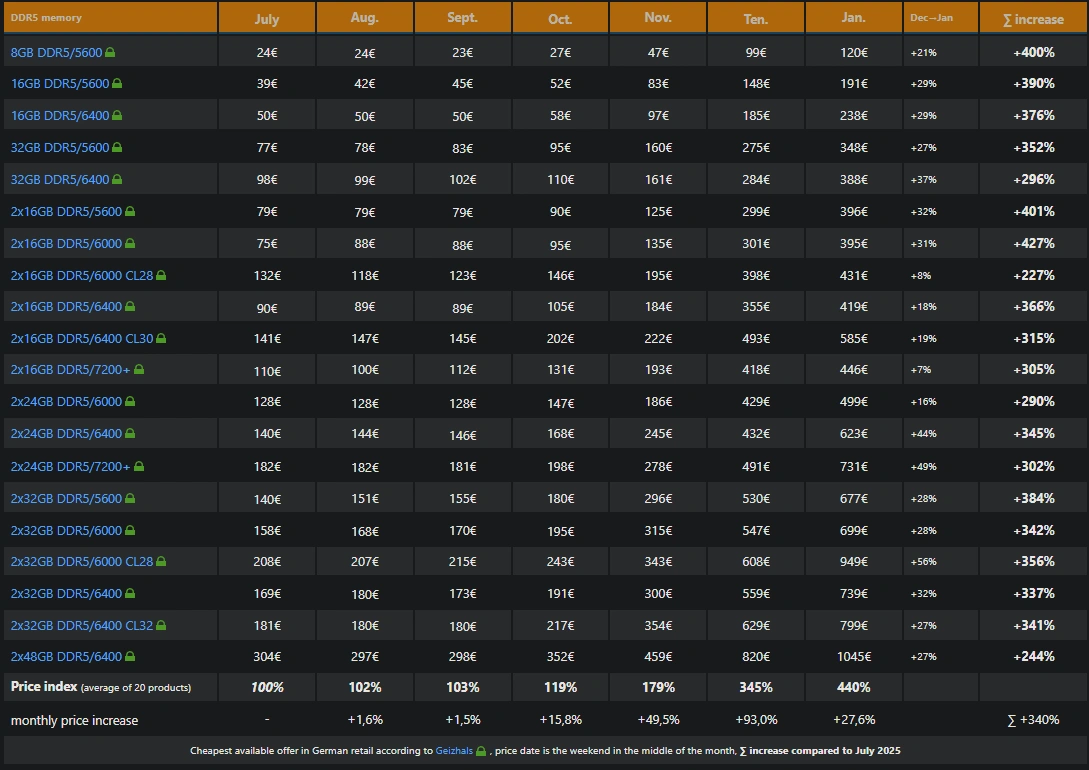Open the 32GB DDR5/5600 product link
The image size is (1089, 770).
[x=59, y=148]
